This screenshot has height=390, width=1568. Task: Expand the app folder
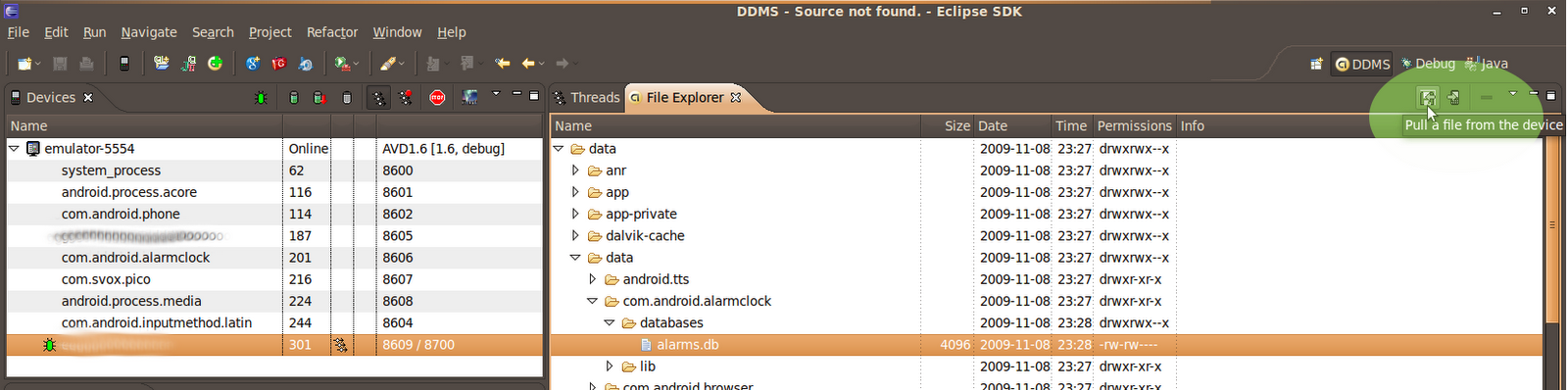[575, 192]
